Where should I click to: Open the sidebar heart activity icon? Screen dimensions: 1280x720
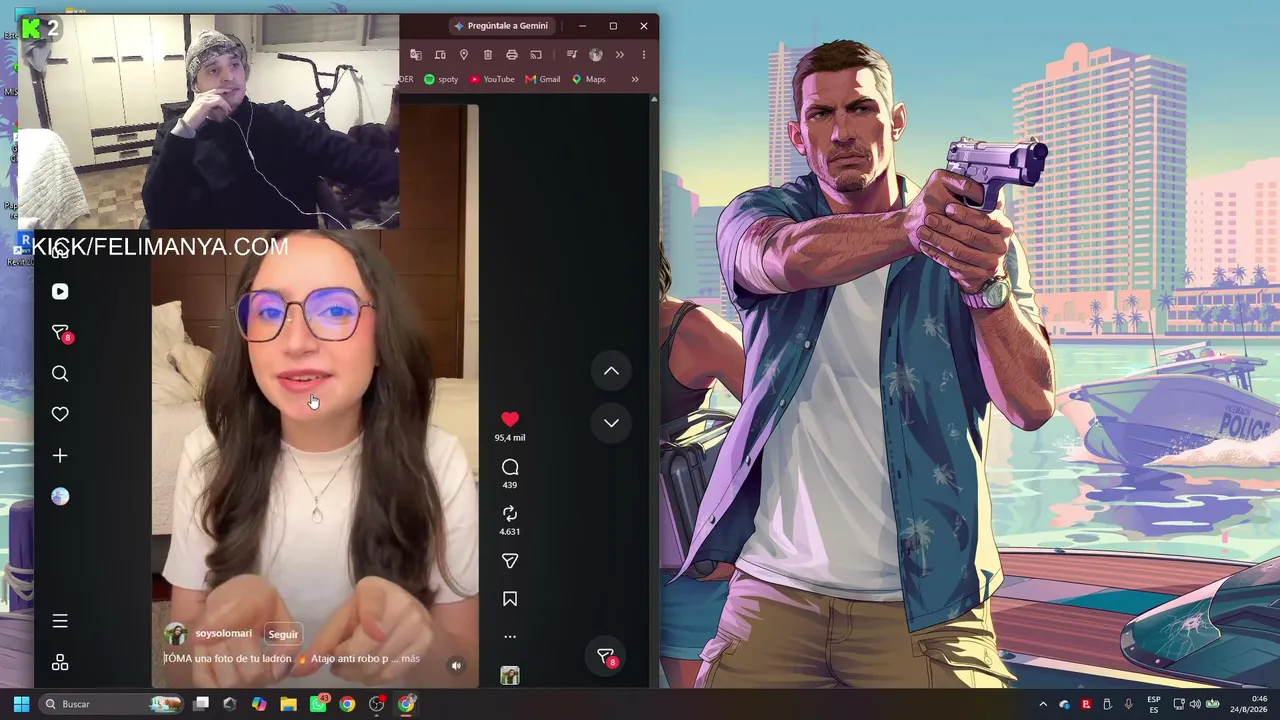[60, 414]
